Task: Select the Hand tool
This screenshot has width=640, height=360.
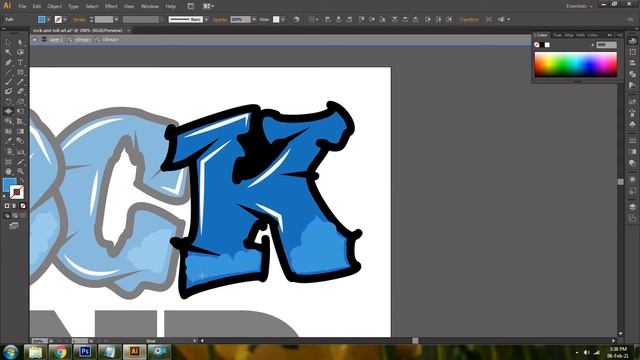Action: pyautogui.click(x=8, y=171)
